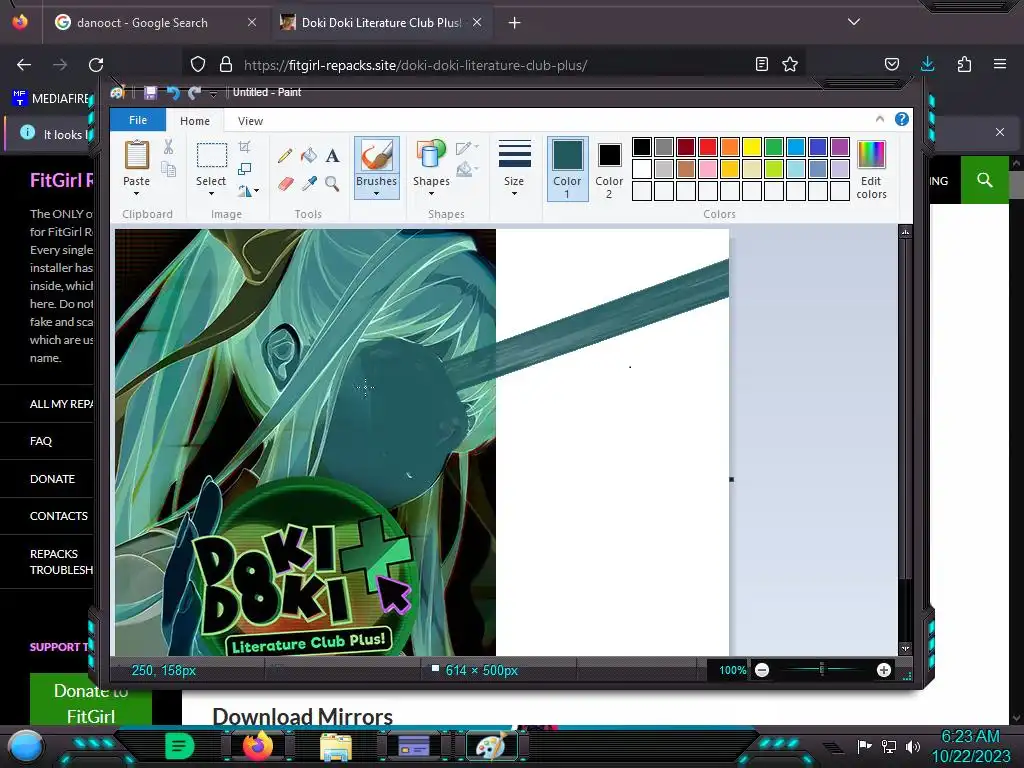Open Firefox extensions puzzle icon

coord(964,64)
